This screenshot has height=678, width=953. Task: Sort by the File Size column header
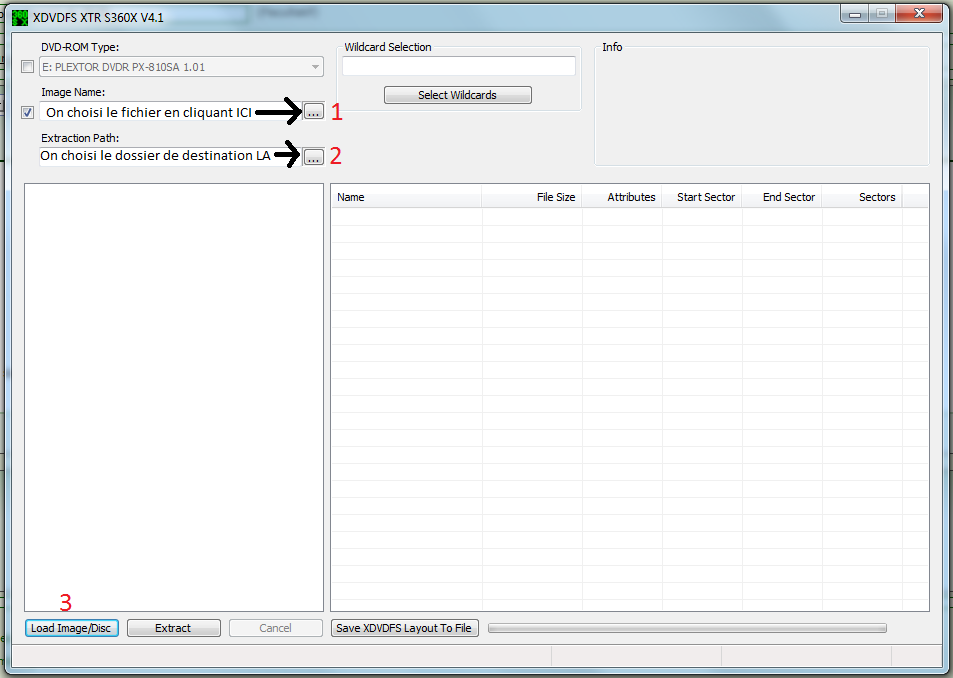coord(532,197)
